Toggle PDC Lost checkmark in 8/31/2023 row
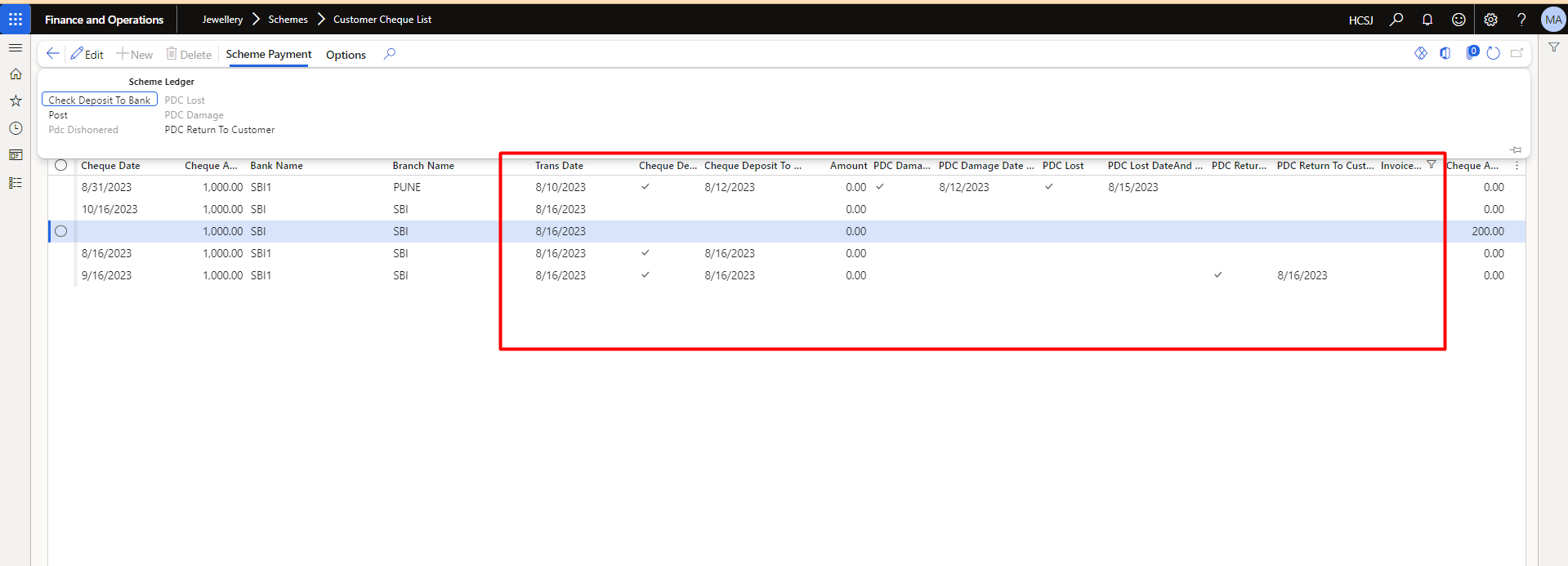The height and width of the screenshot is (566, 1568). click(1049, 187)
